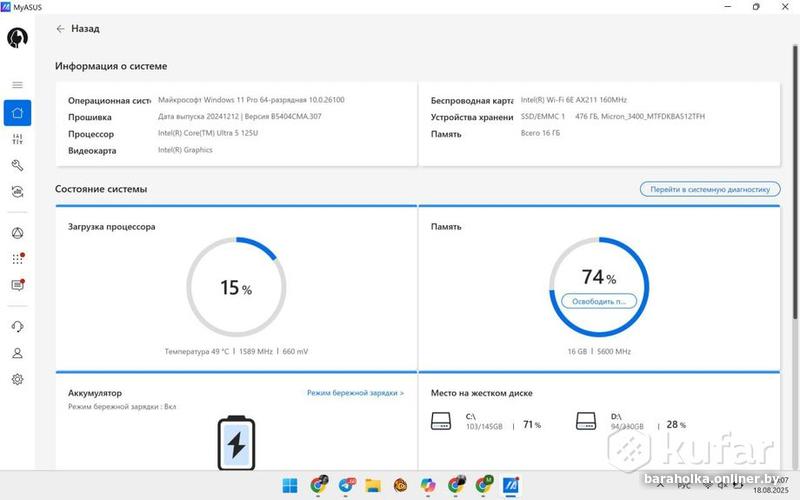
Task: Click the 16 GB | 5600 MHz text
Action: [599, 352]
